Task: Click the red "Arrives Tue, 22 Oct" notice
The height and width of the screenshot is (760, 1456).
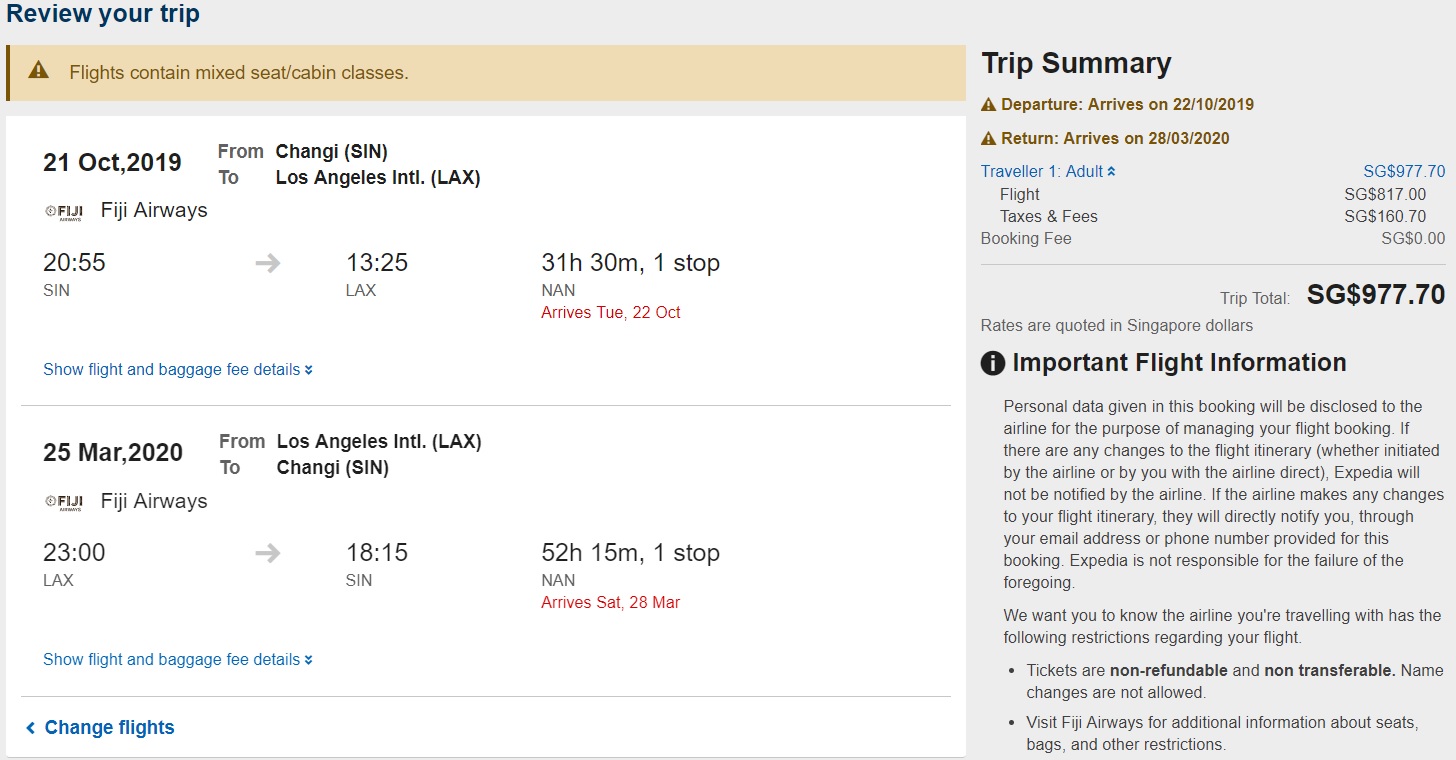Action: click(610, 313)
